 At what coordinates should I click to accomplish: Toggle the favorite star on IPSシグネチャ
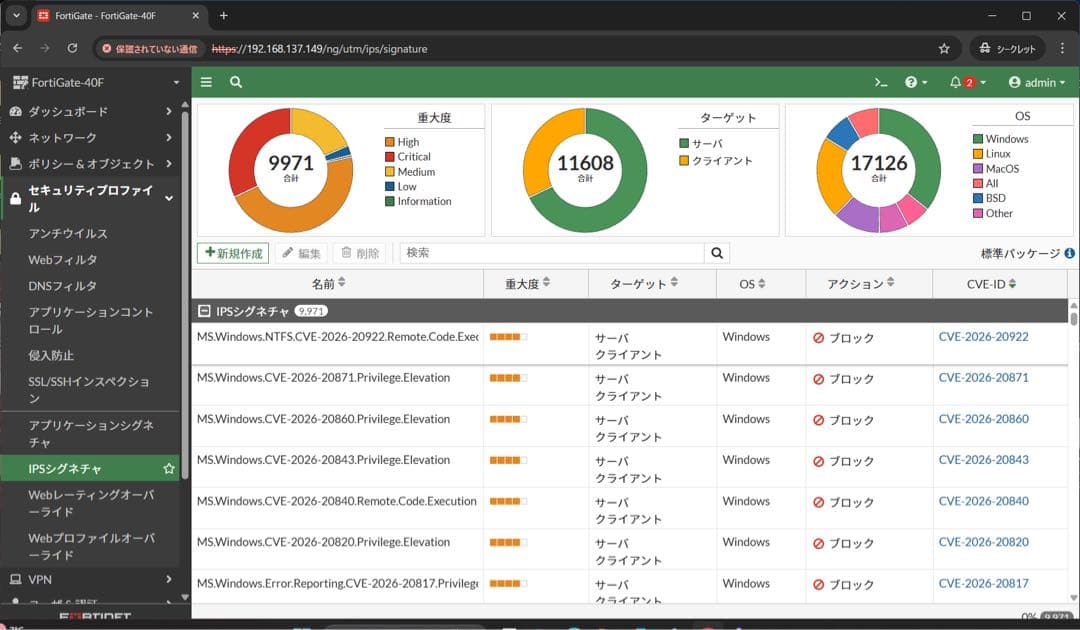(169, 467)
